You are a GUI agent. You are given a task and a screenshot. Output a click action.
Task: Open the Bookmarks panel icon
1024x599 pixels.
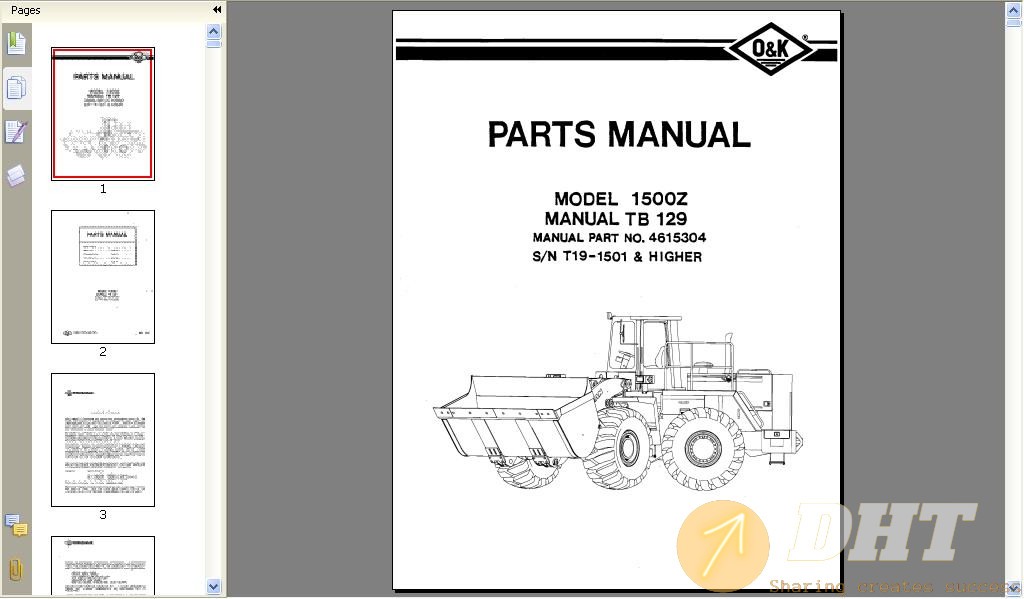[16, 44]
